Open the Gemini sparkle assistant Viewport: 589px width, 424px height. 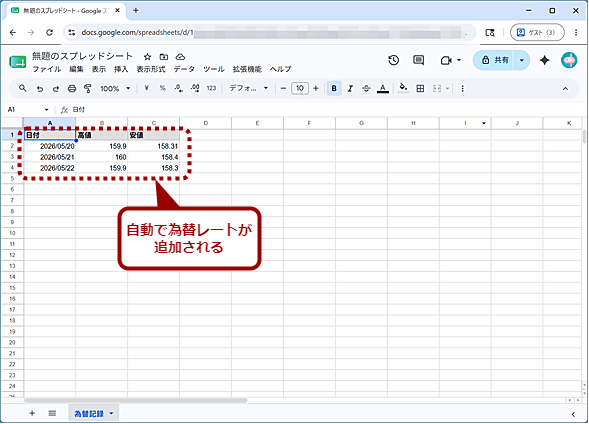[545, 60]
